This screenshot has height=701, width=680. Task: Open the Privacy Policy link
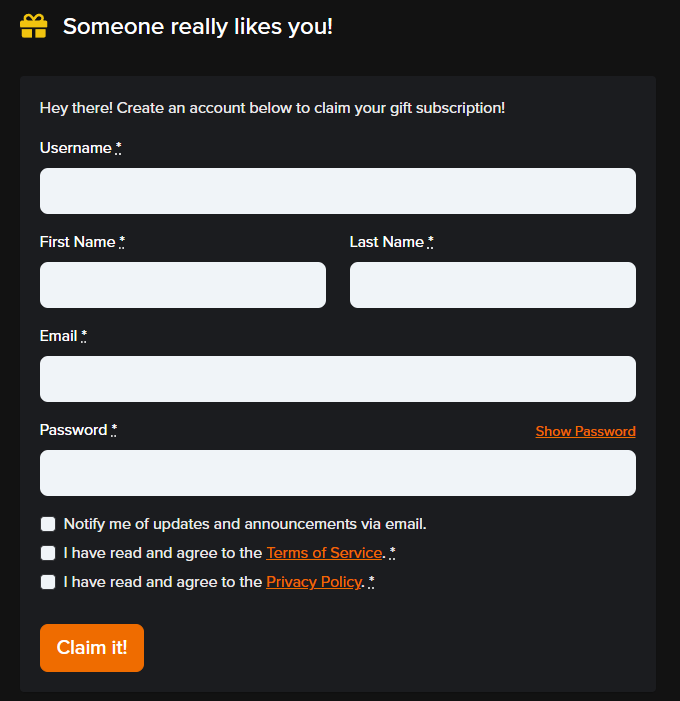tap(313, 582)
